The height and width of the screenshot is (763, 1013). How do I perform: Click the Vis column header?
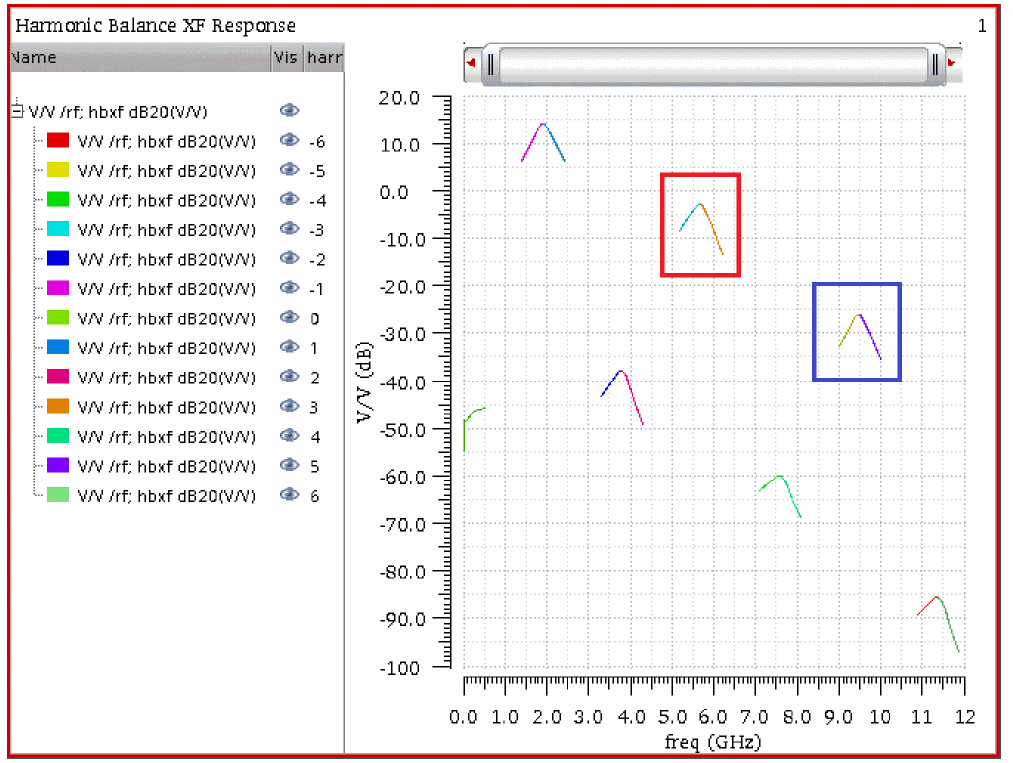pyautogui.click(x=287, y=57)
